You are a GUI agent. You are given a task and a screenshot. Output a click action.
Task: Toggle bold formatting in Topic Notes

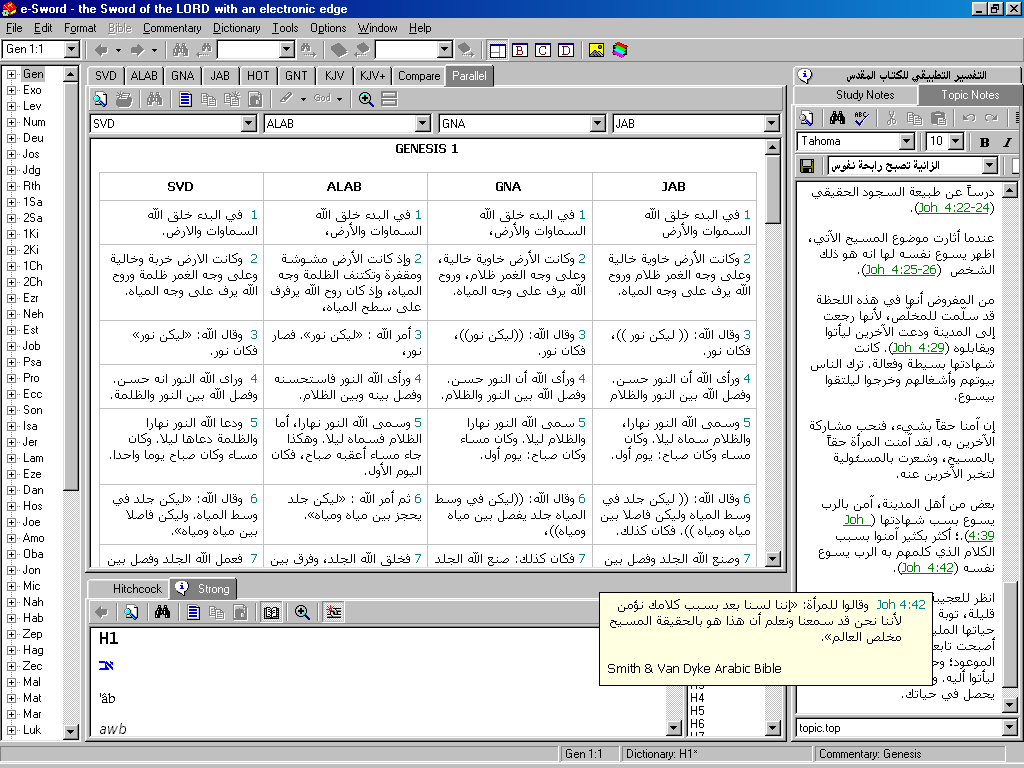(x=984, y=142)
